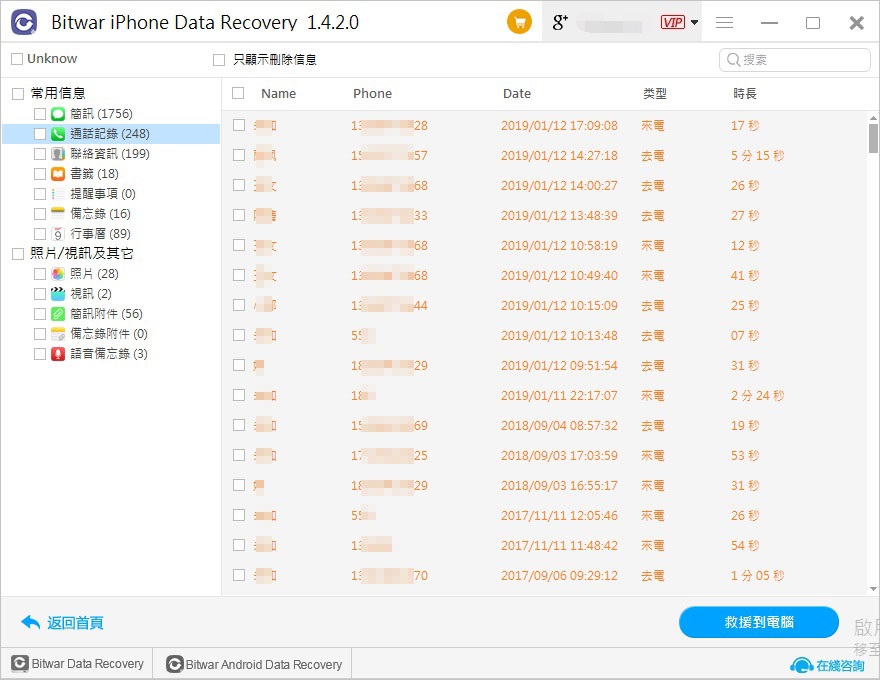The width and height of the screenshot is (880, 680).
Task: Click the duration 2 分 24 秒
Action: point(757,395)
